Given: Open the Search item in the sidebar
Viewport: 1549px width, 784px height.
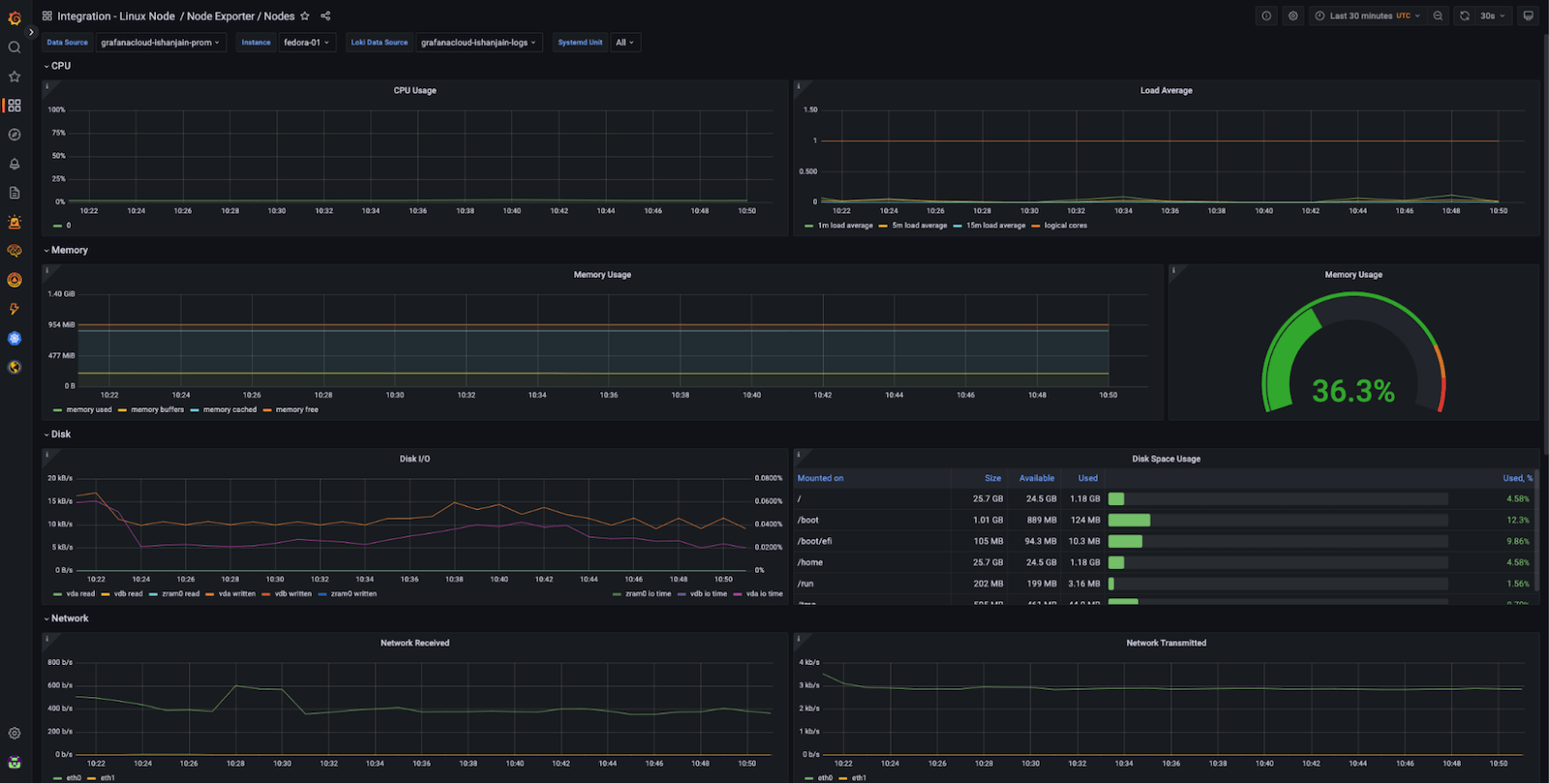Looking at the screenshot, I should point(15,47).
